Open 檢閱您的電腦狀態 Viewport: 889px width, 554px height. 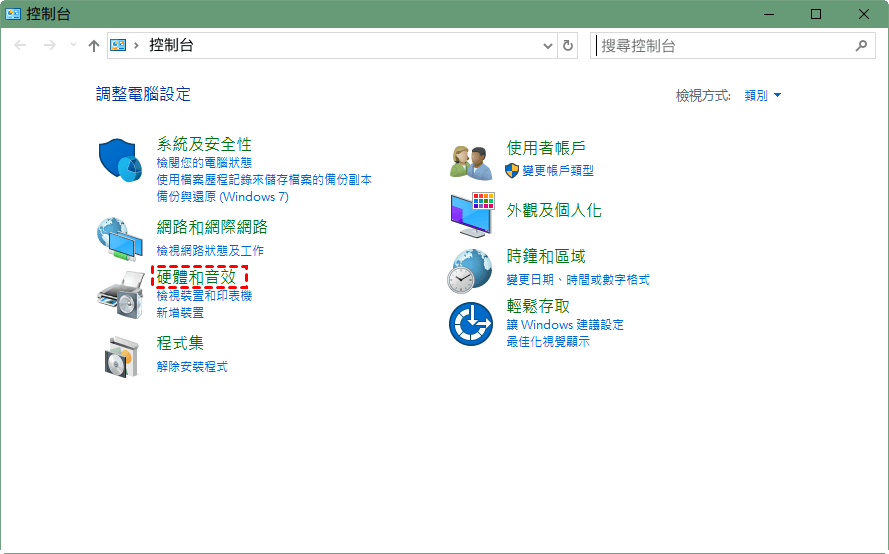[x=204, y=163]
